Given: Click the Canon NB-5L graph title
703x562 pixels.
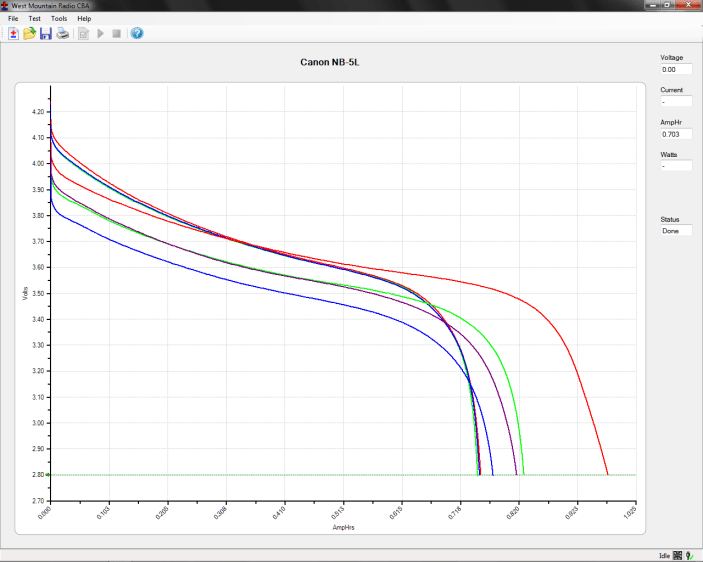Looking at the screenshot, I should (328, 62).
